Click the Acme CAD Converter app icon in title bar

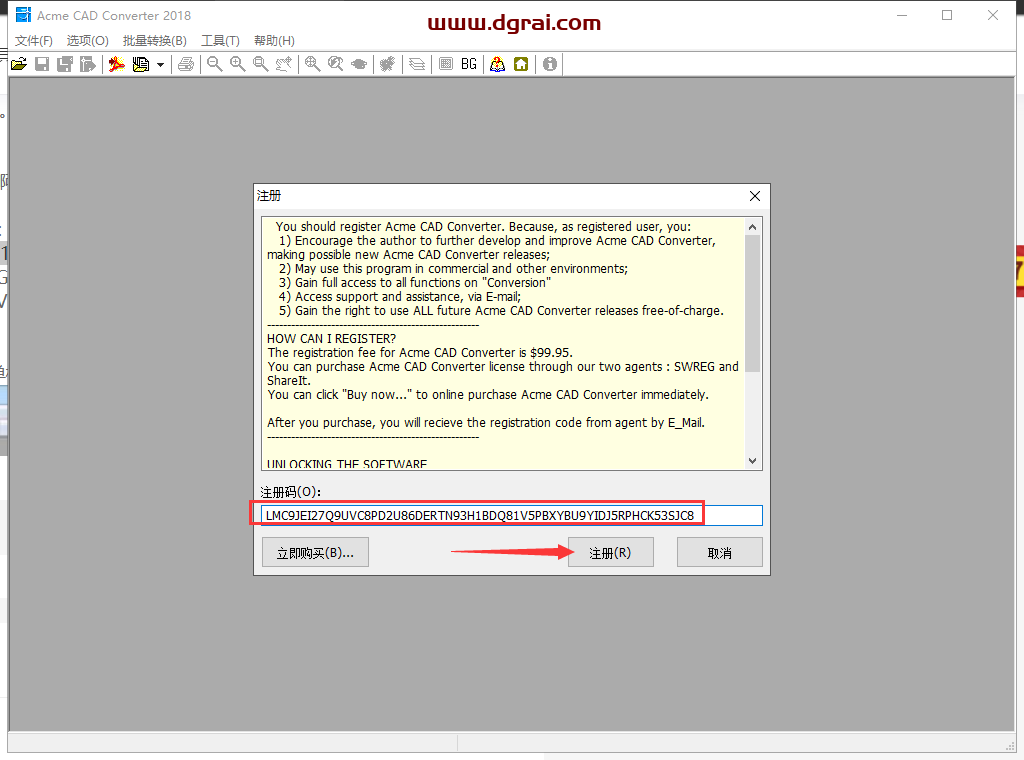[24, 15]
